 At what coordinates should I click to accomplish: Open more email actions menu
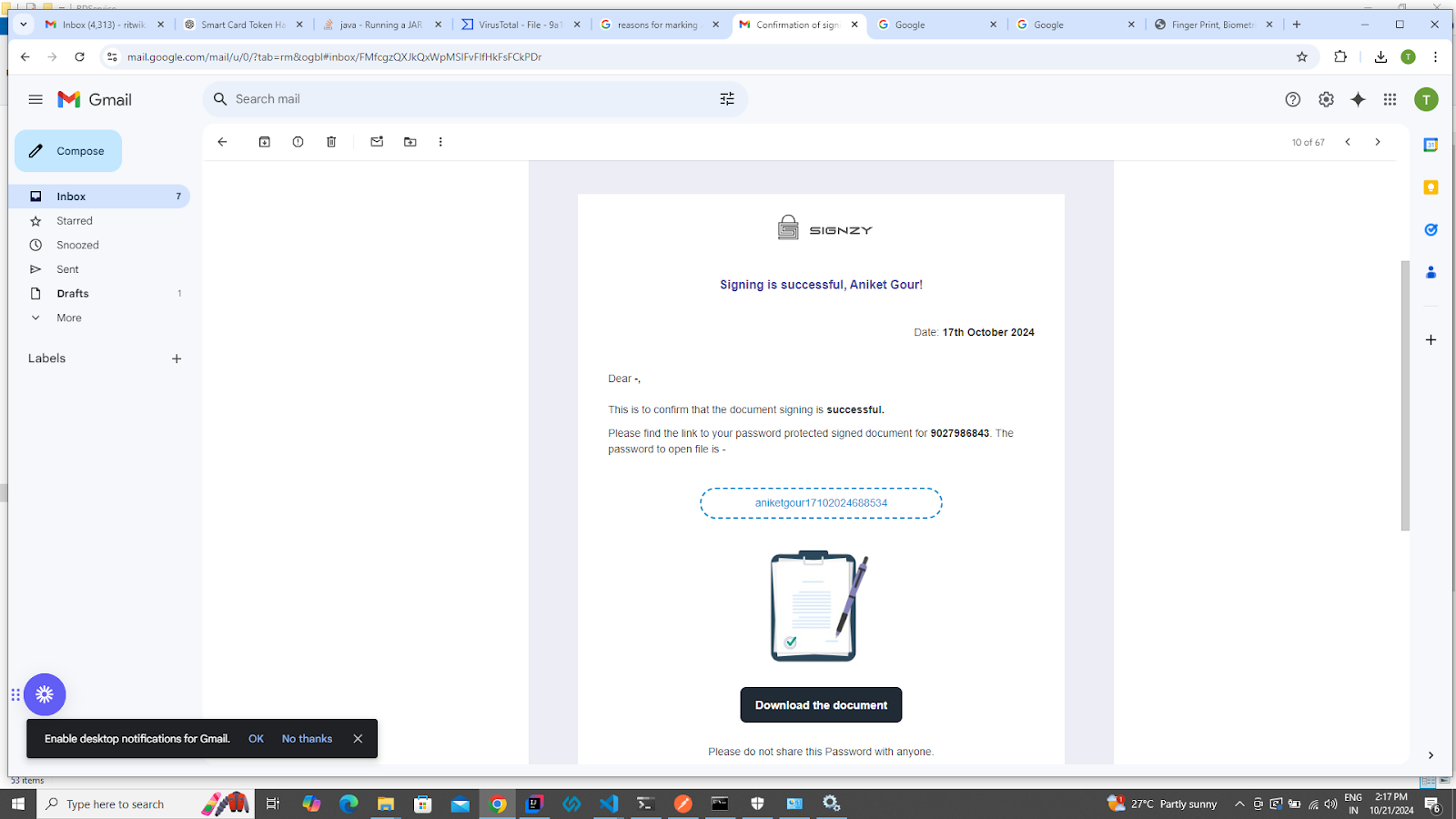tap(440, 142)
